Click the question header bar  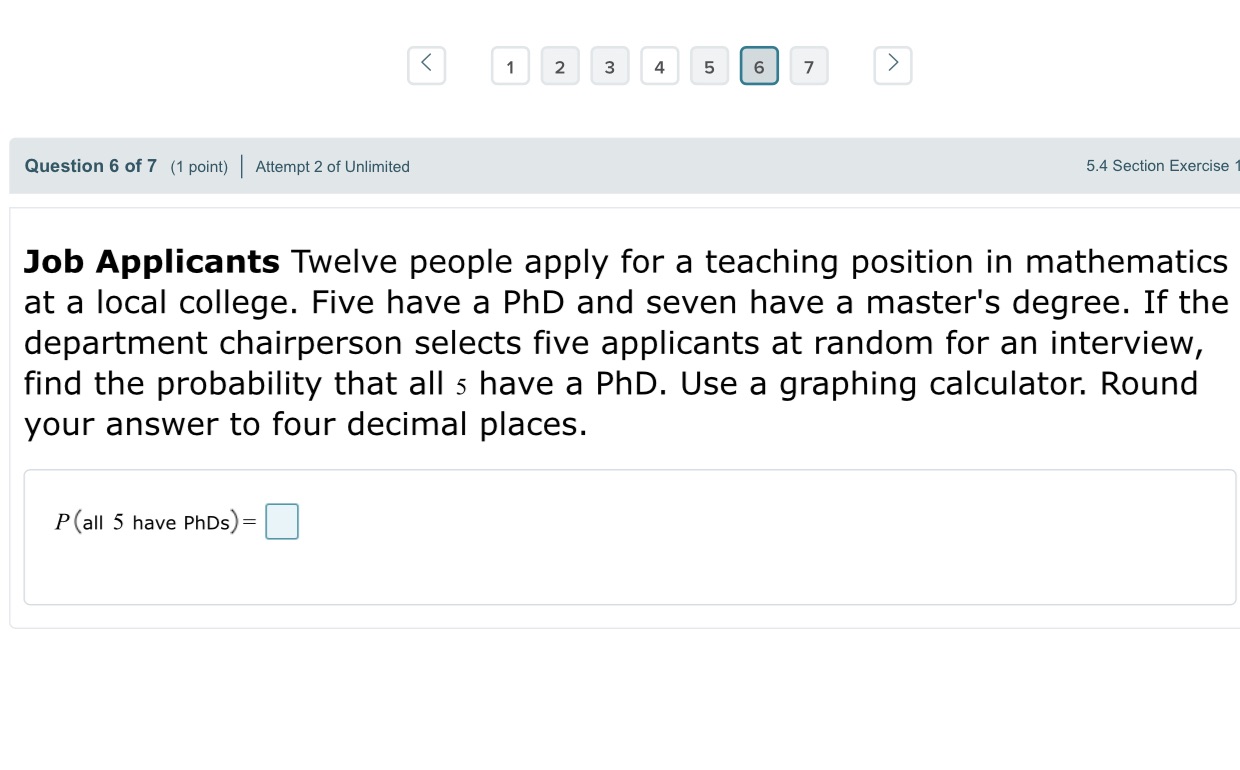[620, 166]
